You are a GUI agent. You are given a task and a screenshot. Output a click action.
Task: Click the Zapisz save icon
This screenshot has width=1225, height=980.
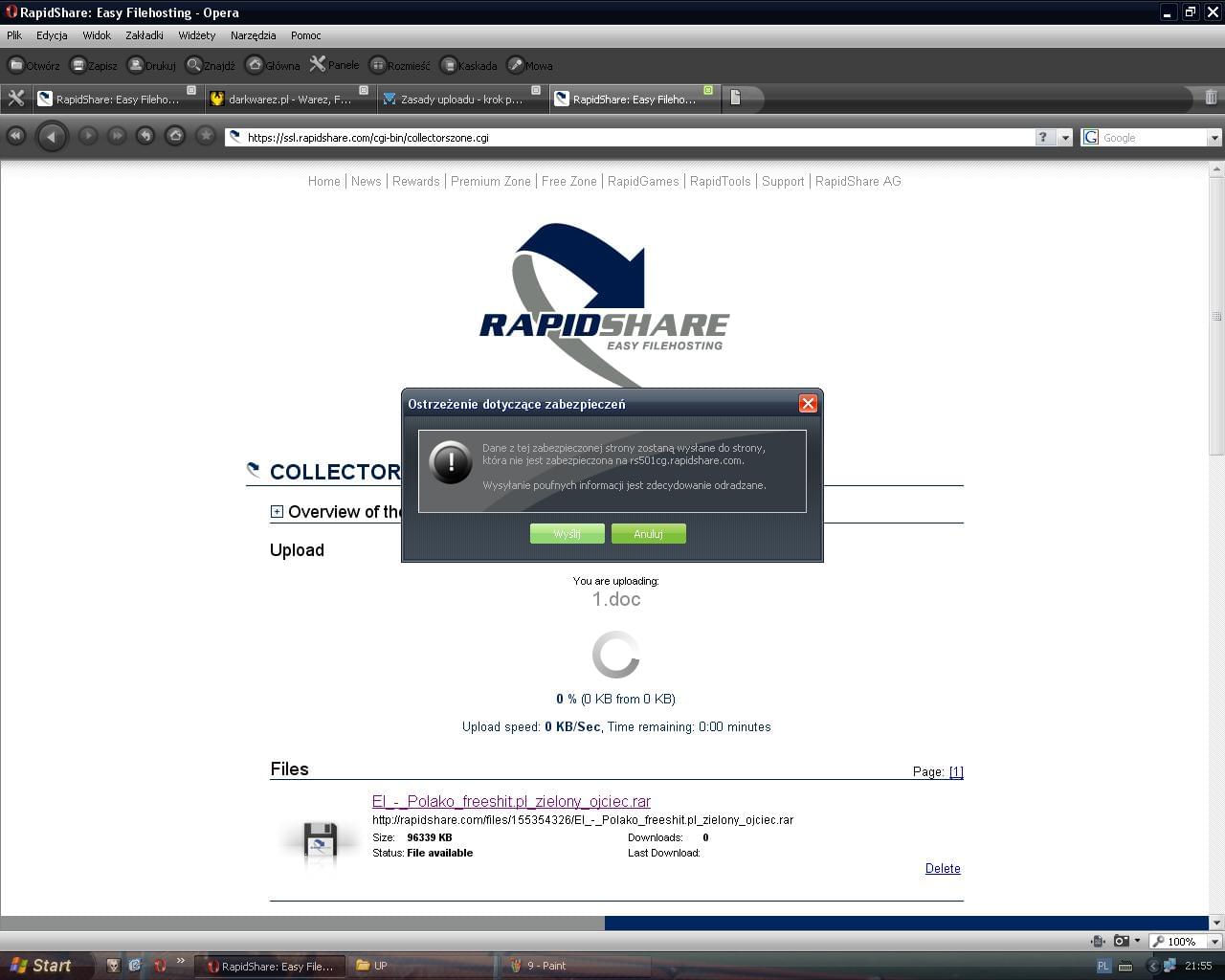tap(78, 65)
